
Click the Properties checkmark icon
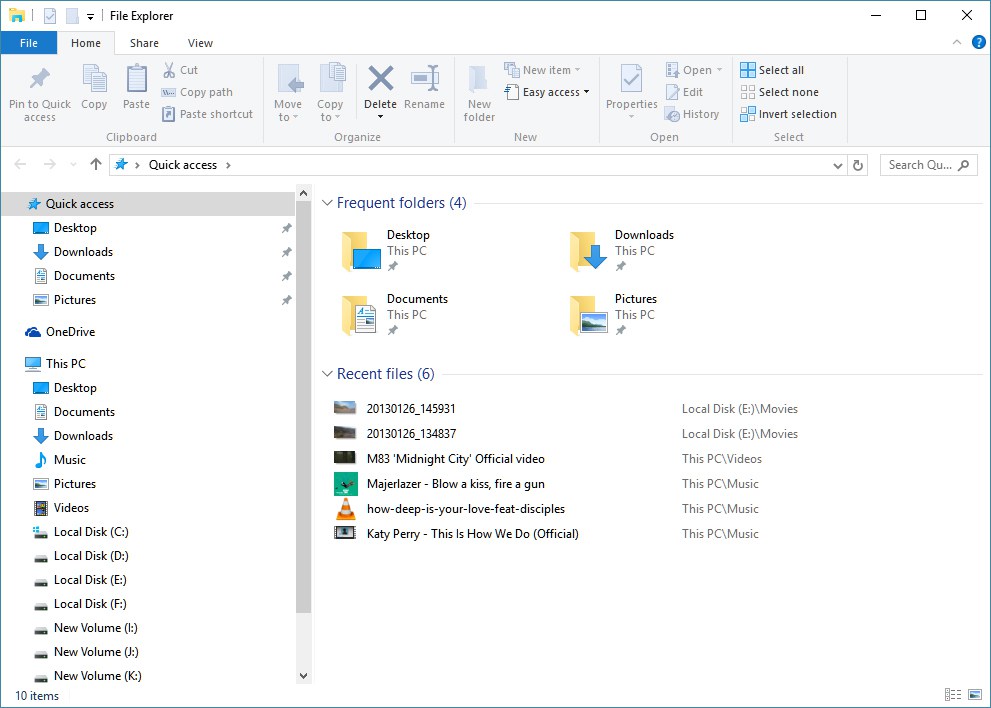(631, 78)
